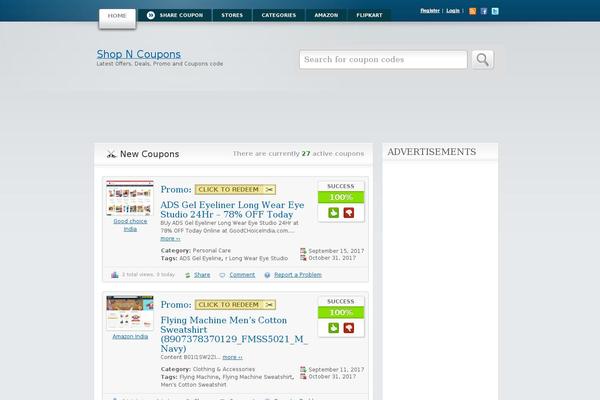Open the Clothing & Accessories category

click(x=224, y=369)
